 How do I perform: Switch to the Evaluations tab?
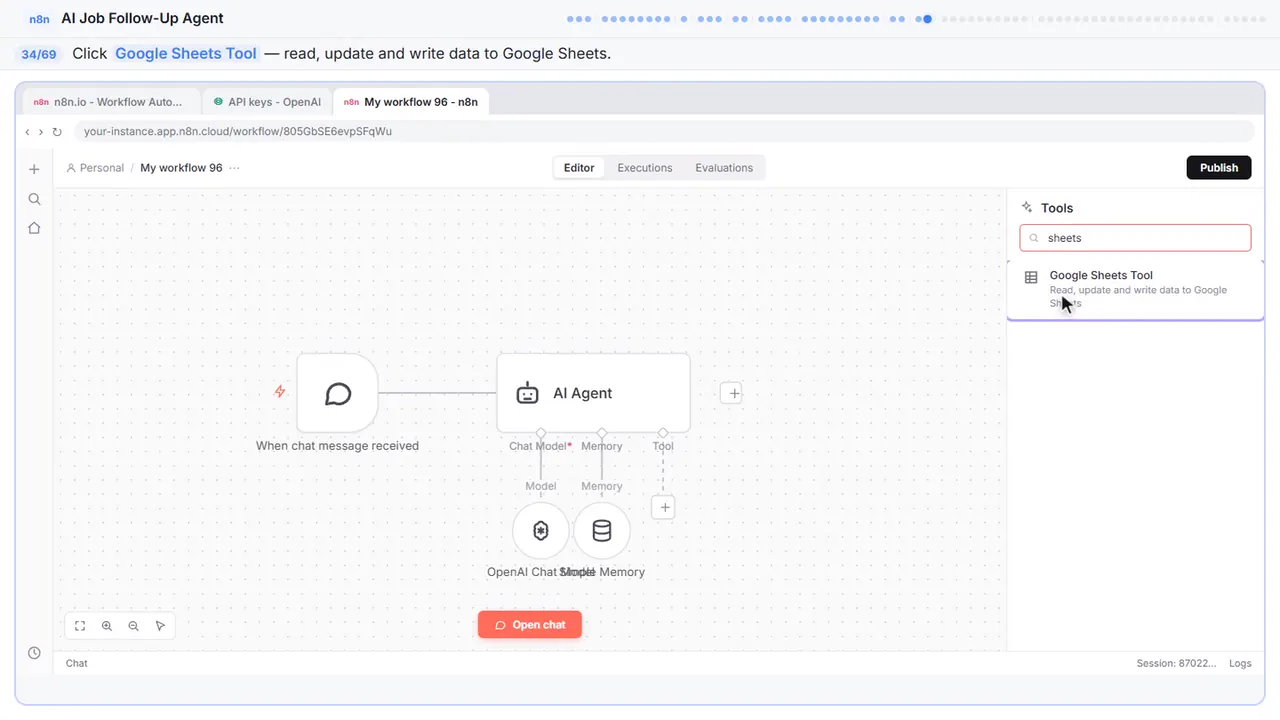tap(724, 168)
